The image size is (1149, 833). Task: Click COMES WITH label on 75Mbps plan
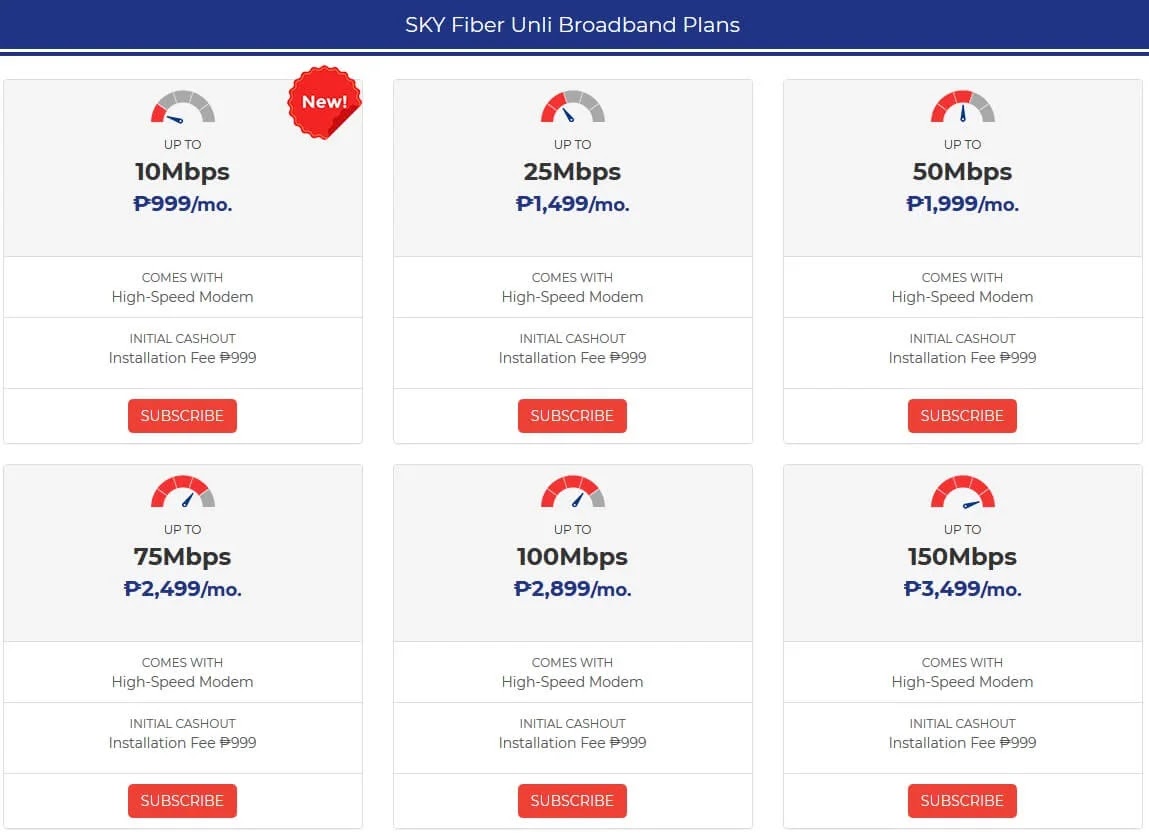182,662
